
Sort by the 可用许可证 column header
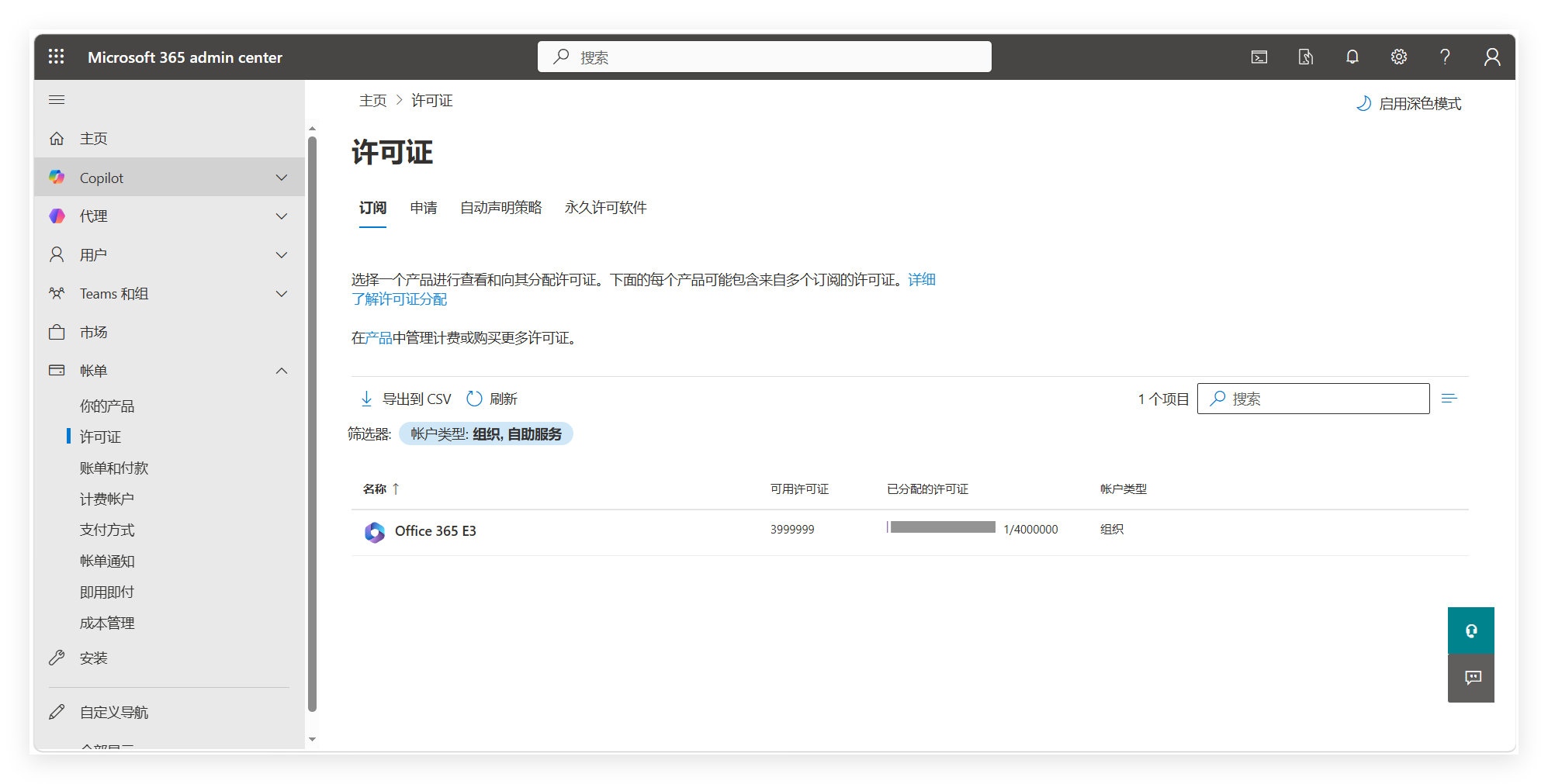point(799,489)
